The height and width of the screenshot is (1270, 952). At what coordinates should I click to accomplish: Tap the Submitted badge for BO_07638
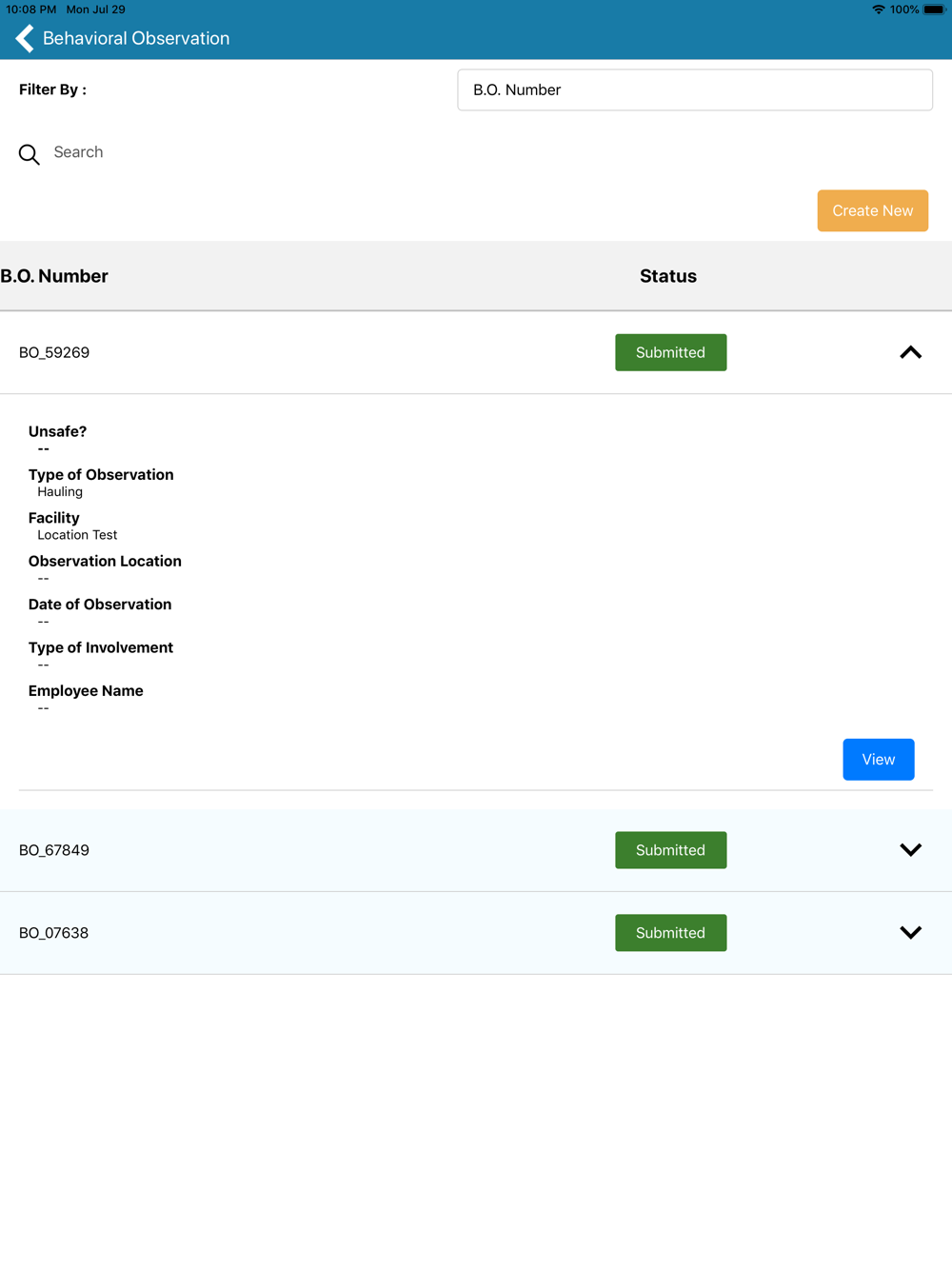(x=670, y=933)
